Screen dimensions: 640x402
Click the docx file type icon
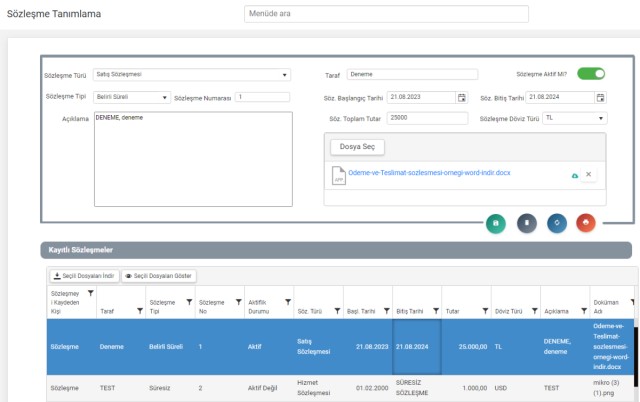click(338, 175)
